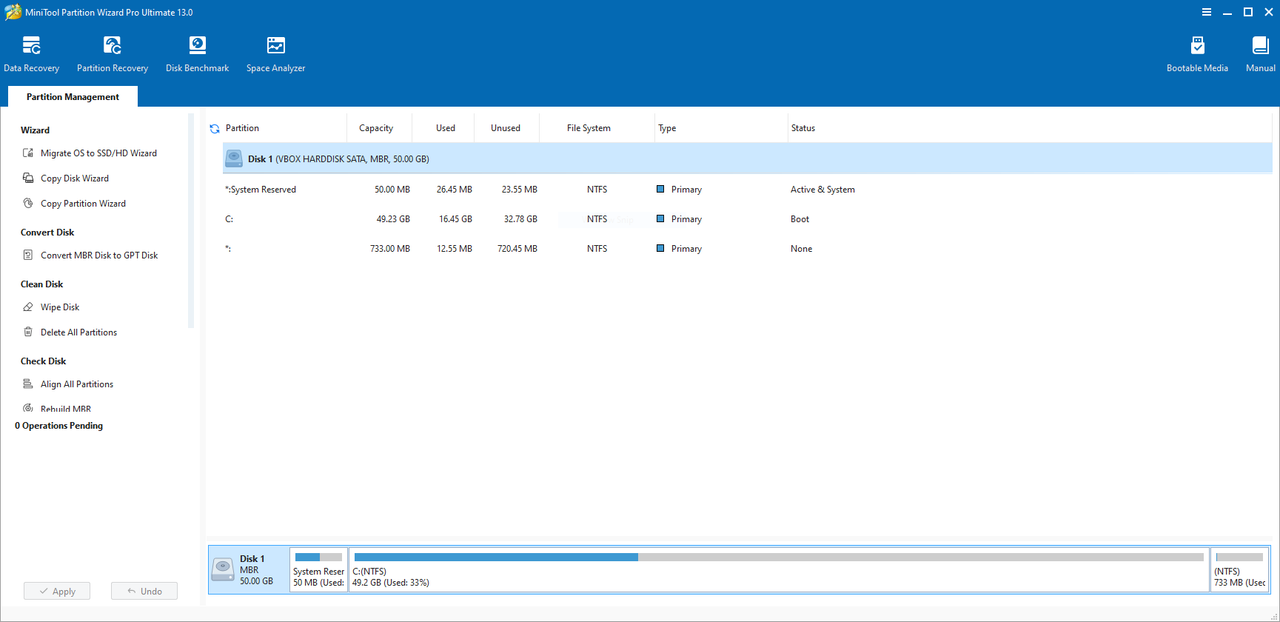Choose Delete All Partitions

78,332
